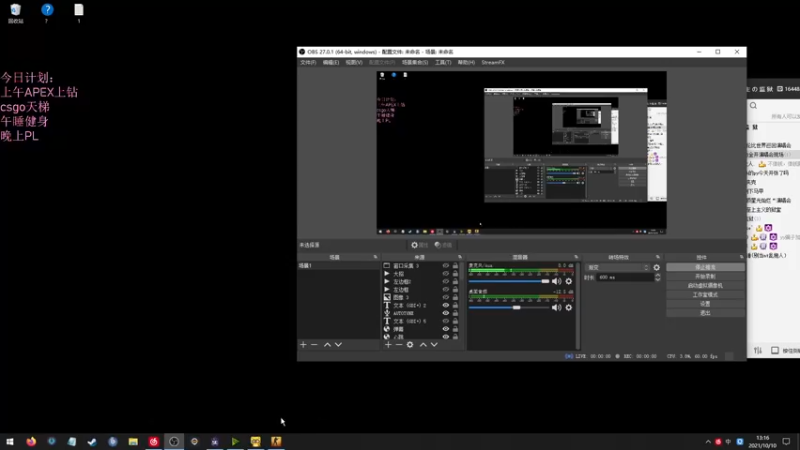Screen dimensions: 800x450
Task: Open the StreamFX menu in OBS
Action: click(493, 62)
